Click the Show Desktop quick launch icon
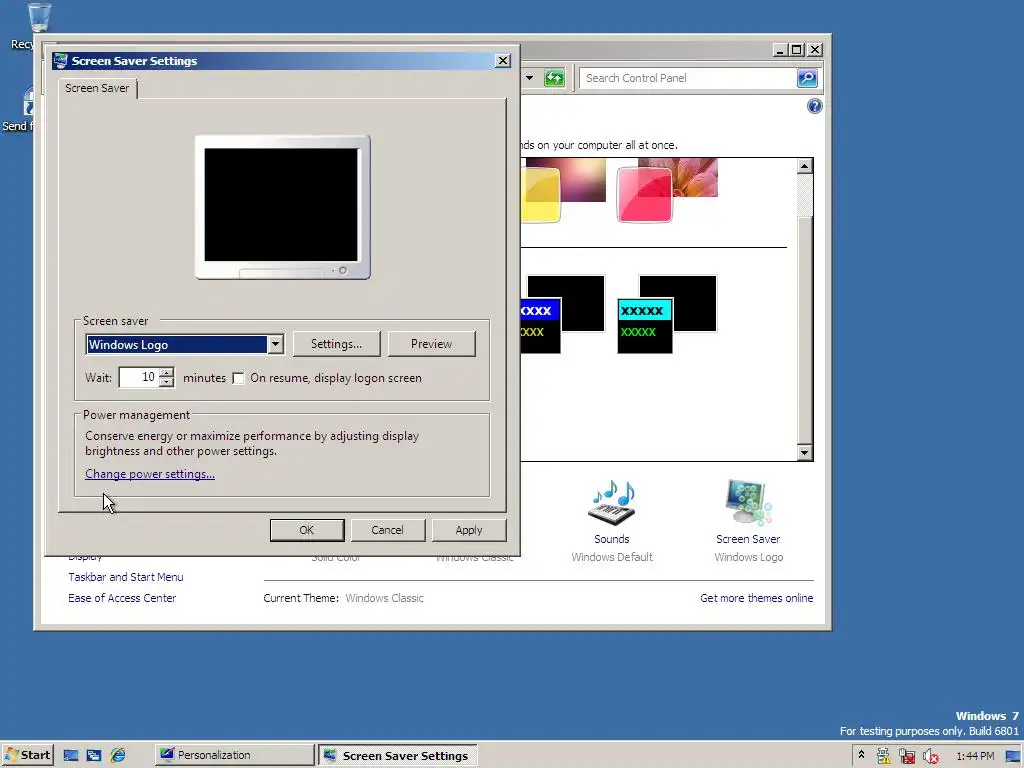The height and width of the screenshot is (768, 1024). click(x=71, y=756)
